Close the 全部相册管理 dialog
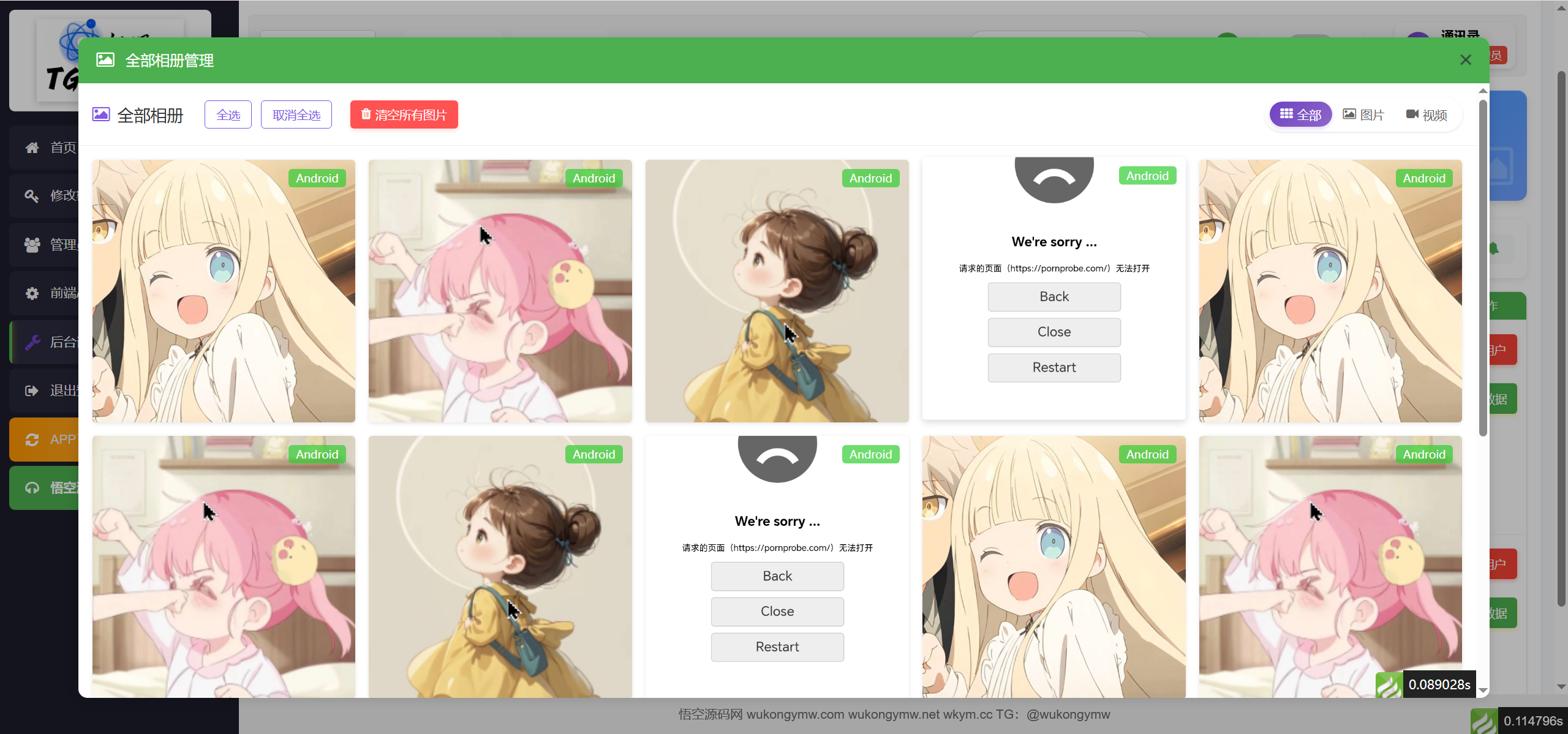The width and height of the screenshot is (1568, 734). tap(1465, 60)
